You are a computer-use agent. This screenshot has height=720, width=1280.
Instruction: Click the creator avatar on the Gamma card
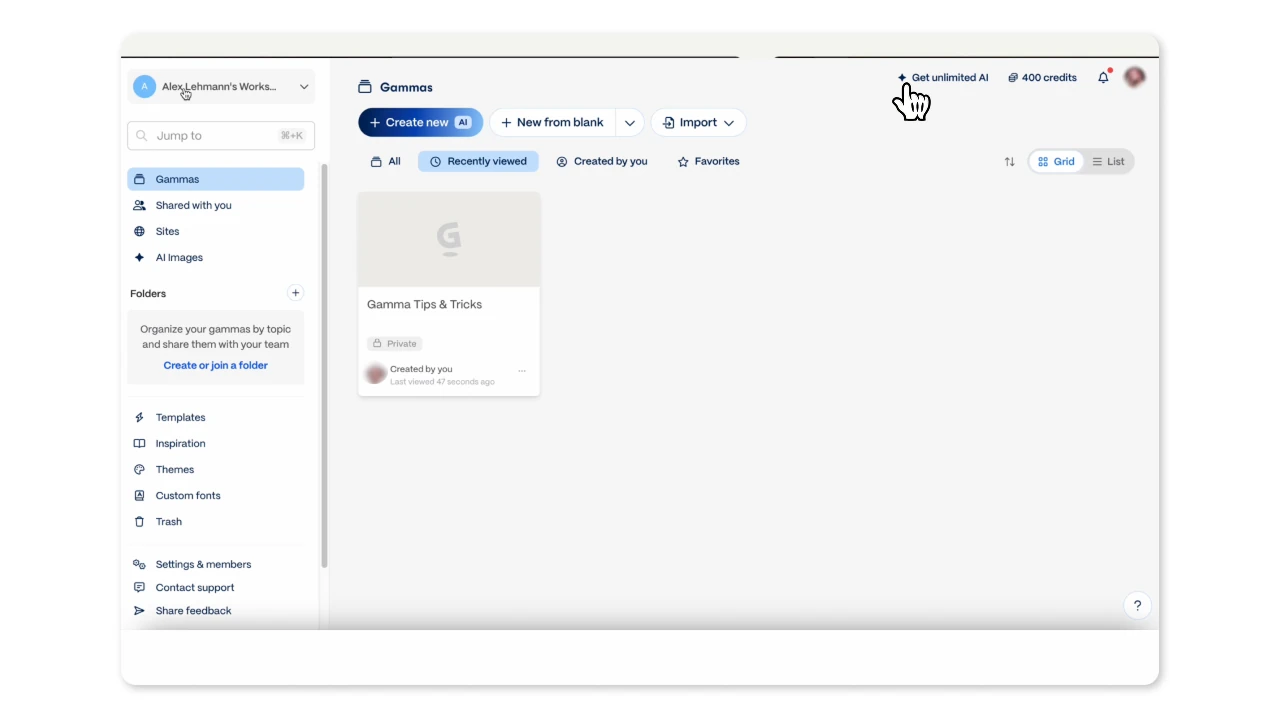pos(376,374)
